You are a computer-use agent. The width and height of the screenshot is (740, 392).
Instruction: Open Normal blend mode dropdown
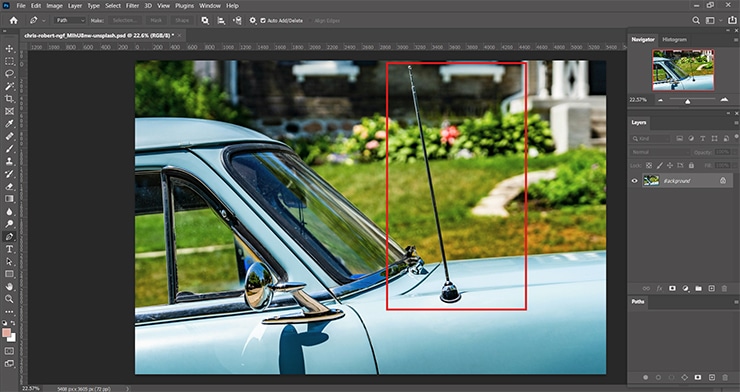pyautogui.click(x=659, y=152)
